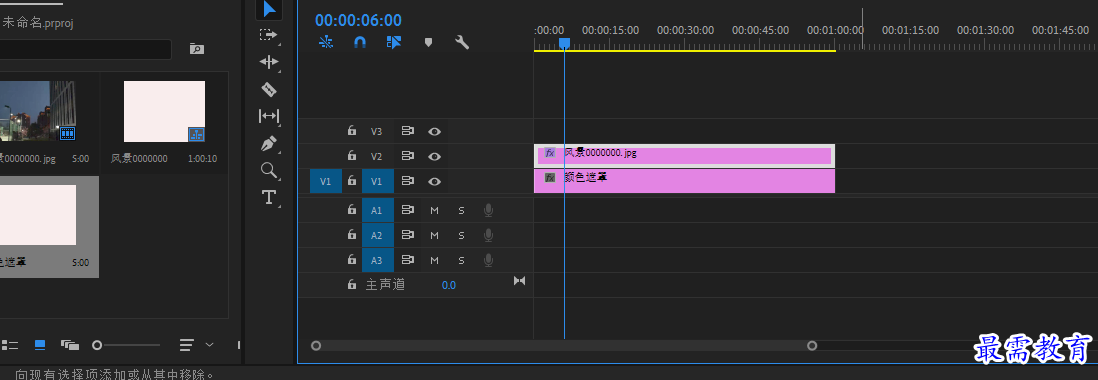The width and height of the screenshot is (1098, 380).
Task: Toggle timeline Snap magnet icon
Action: (x=360, y=42)
